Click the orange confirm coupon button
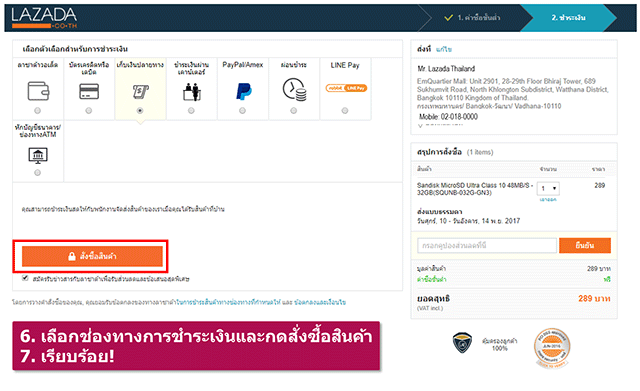 585,246
